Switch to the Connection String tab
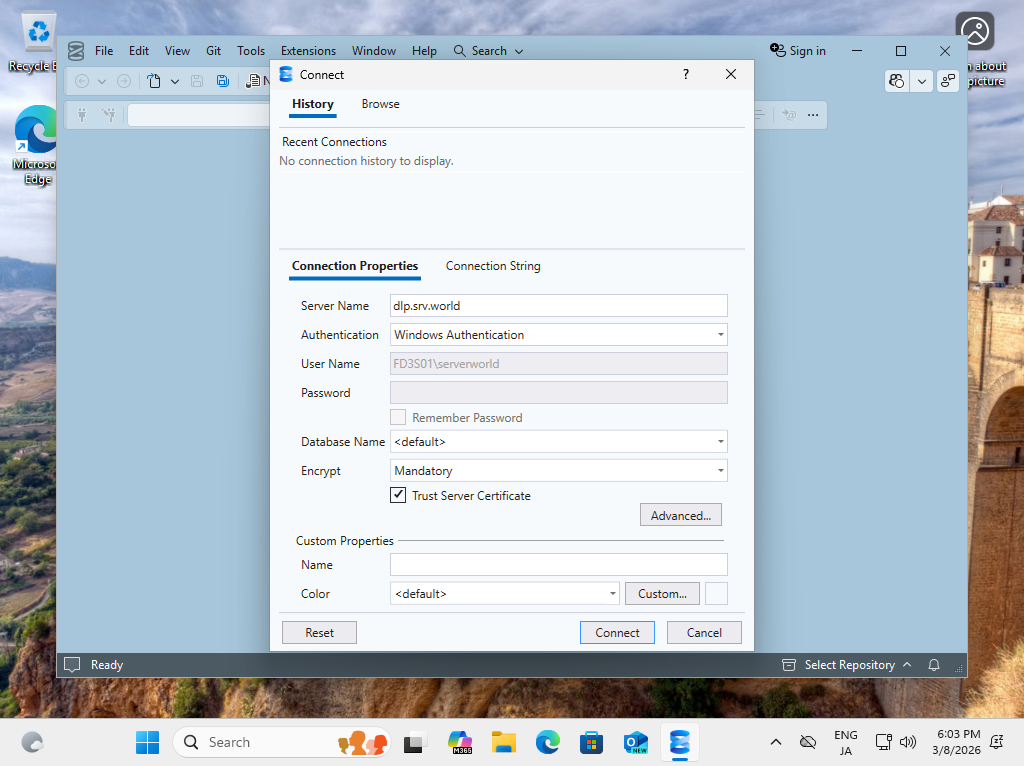 pyautogui.click(x=493, y=266)
